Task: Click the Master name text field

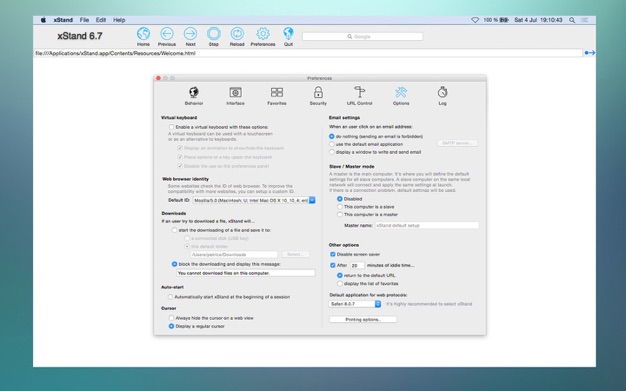Action: 427,225
